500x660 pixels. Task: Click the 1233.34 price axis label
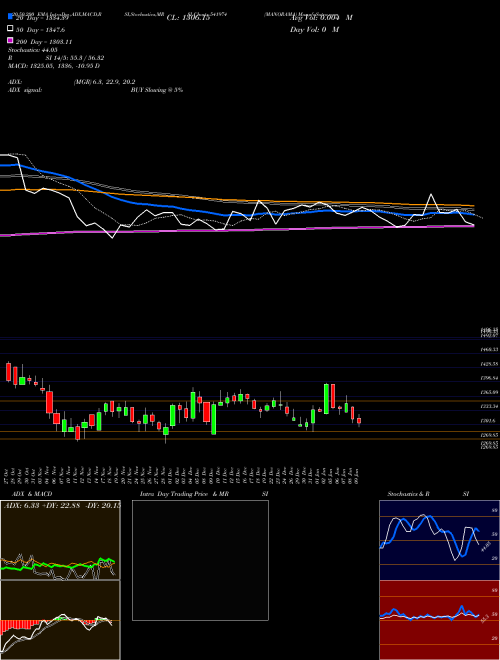[489, 406]
